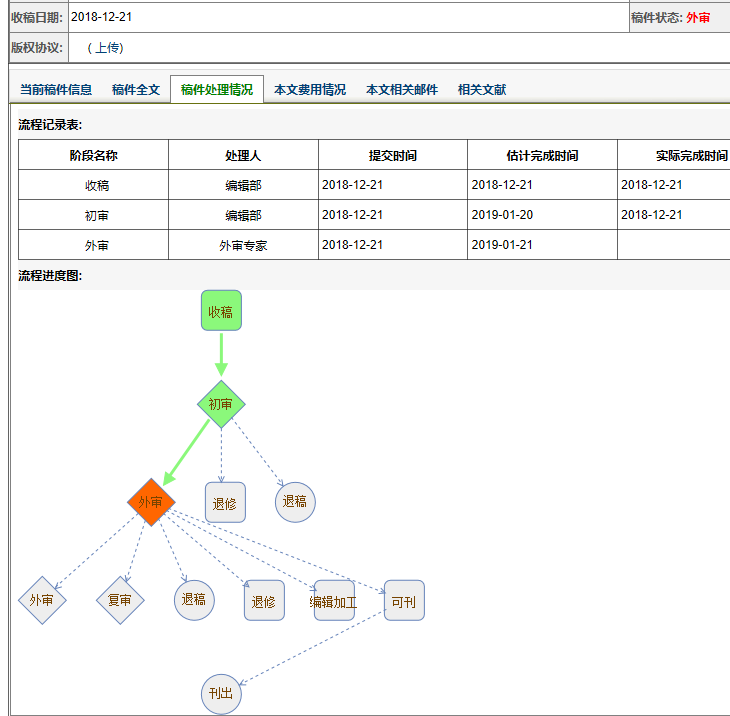Click the 刊出 circle node
The image size is (730, 716).
pos(221,694)
